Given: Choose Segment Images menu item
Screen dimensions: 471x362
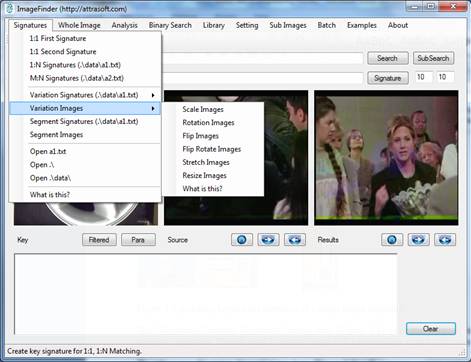Looking at the screenshot, I should tap(85, 135).
